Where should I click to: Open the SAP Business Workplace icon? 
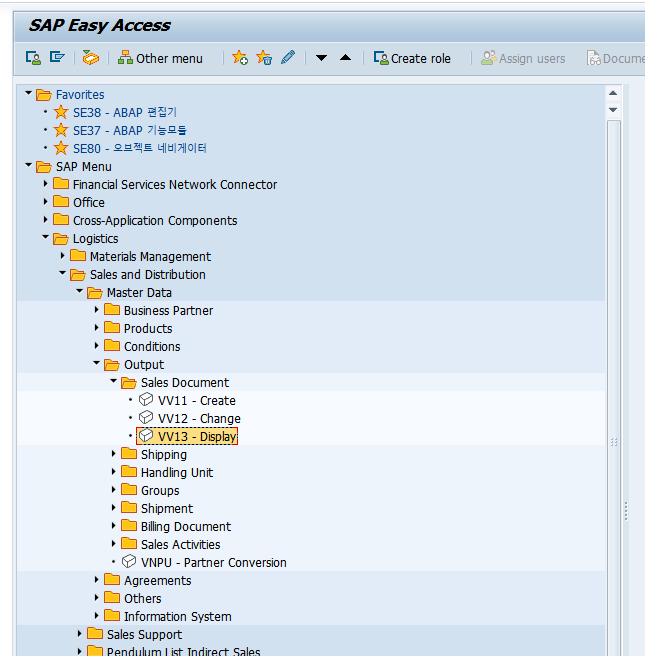(91, 58)
